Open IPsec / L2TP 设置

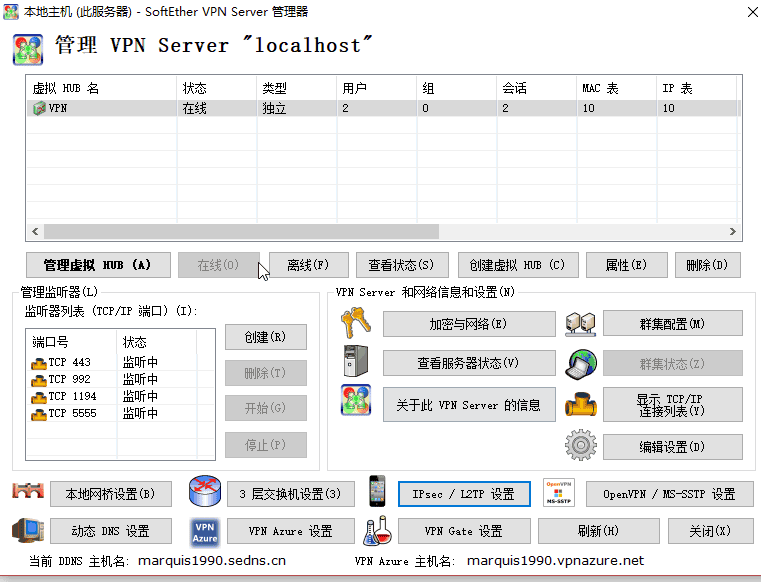(x=464, y=494)
